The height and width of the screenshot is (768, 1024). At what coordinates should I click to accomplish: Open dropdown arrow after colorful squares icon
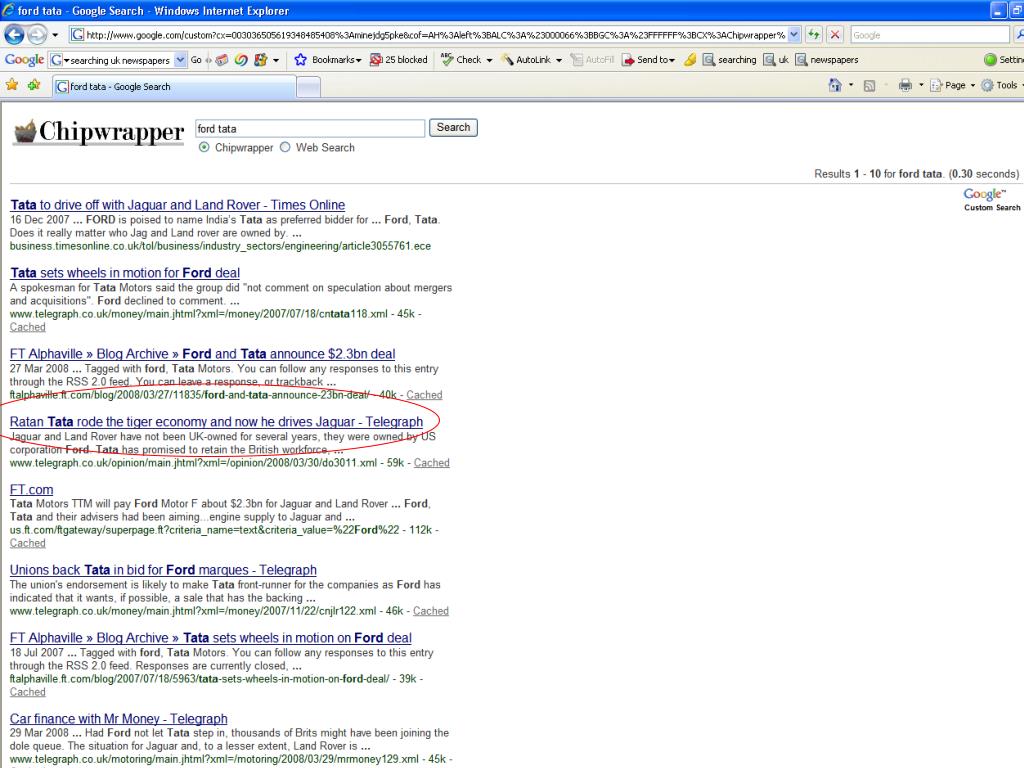(276, 60)
